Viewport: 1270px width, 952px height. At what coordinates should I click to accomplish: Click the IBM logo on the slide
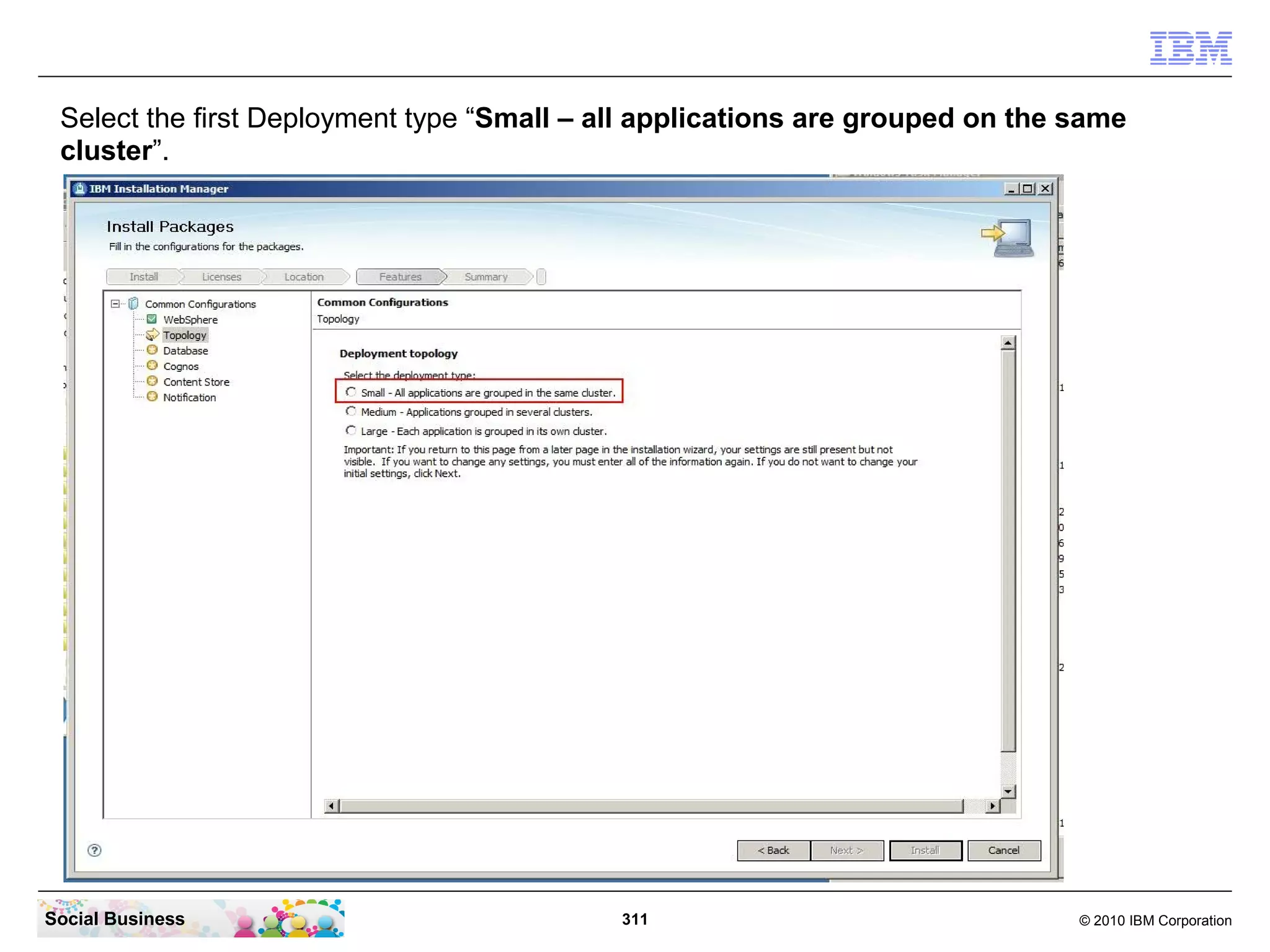click(x=1191, y=48)
